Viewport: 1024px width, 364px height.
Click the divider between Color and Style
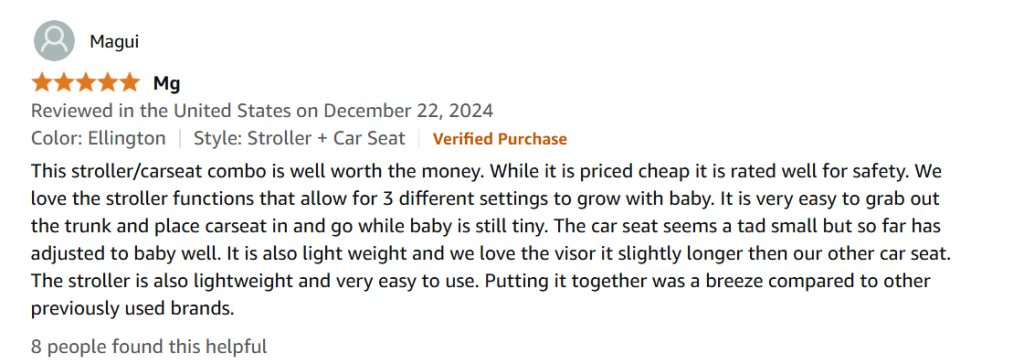click(x=180, y=139)
